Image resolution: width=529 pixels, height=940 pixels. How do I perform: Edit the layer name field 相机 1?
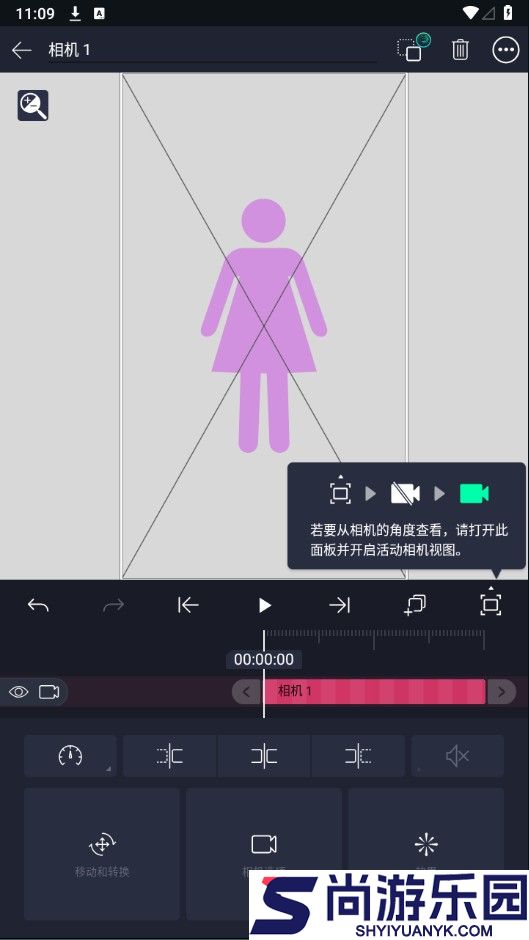tap(212, 50)
